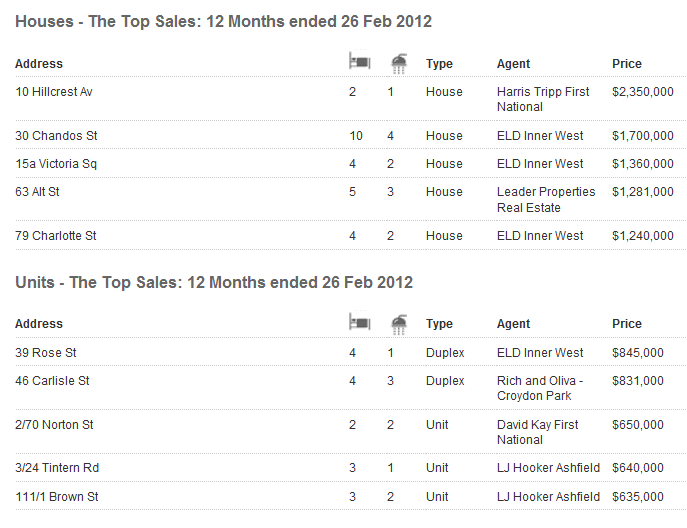Open the 111/1 Brown St unit
The image size is (687, 528).
click(56, 497)
